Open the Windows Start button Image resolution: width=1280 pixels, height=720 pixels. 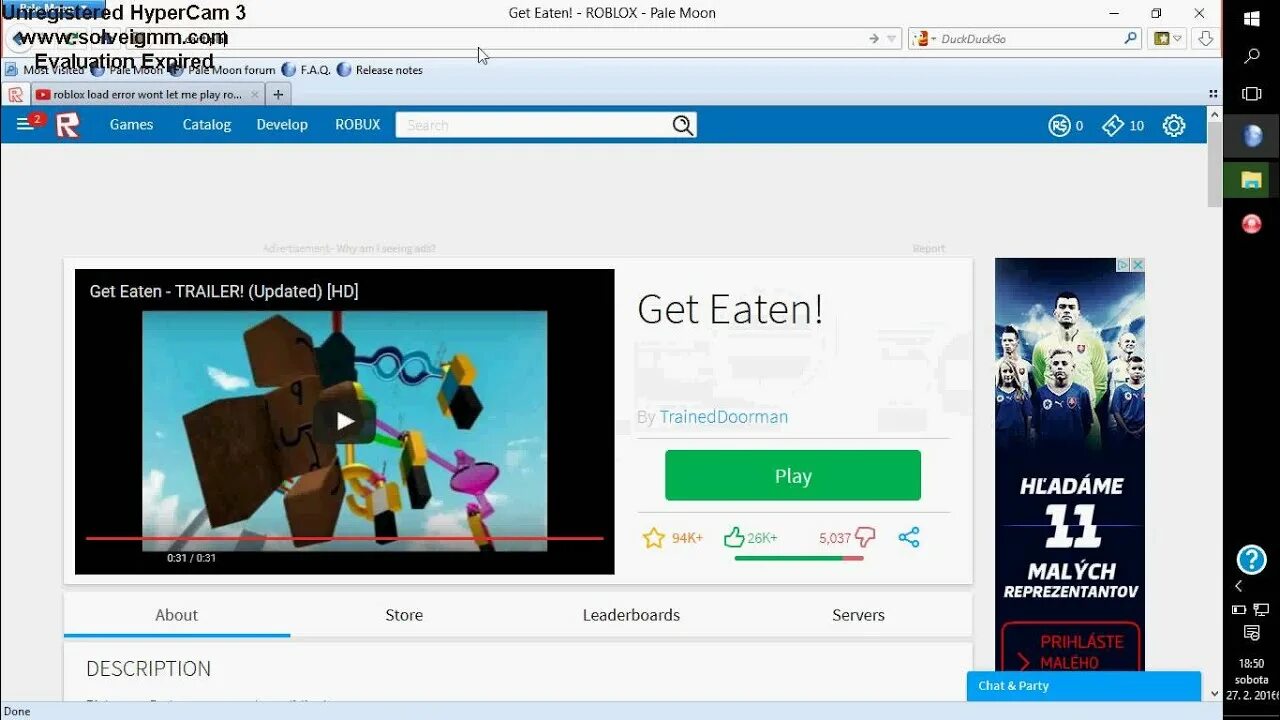(x=1251, y=19)
